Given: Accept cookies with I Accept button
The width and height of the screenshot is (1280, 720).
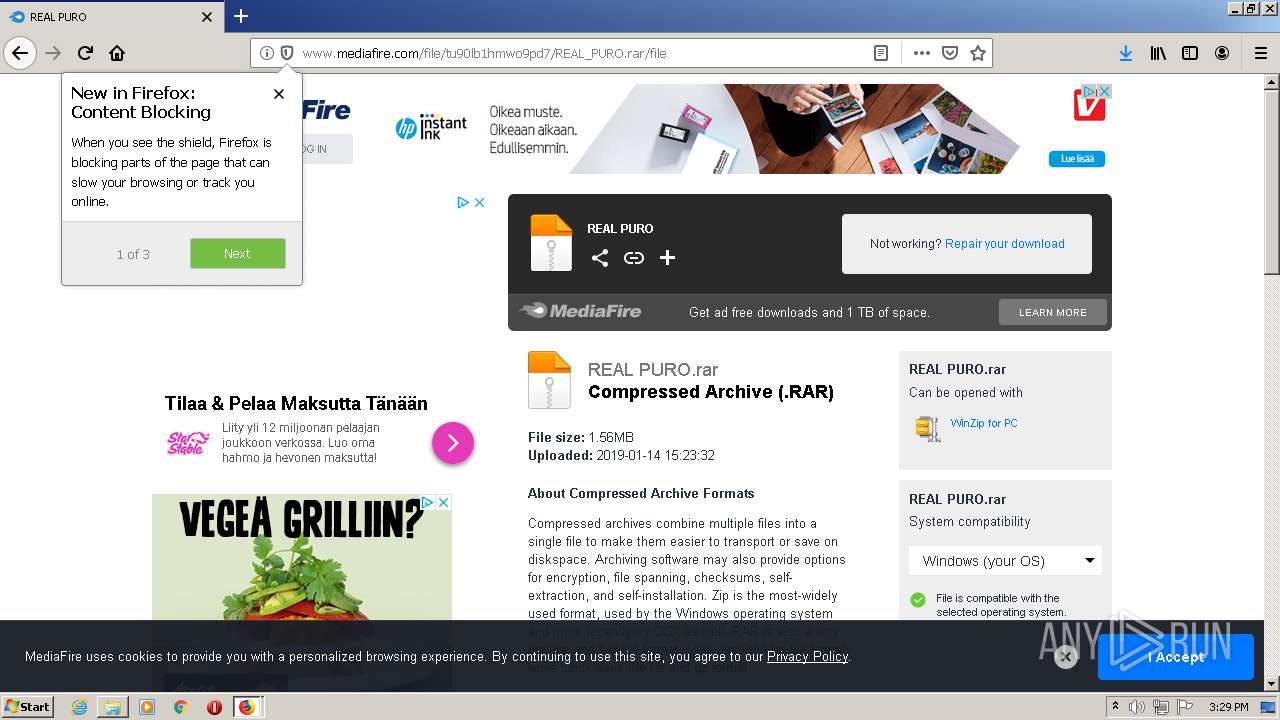Looking at the screenshot, I should 1176,657.
